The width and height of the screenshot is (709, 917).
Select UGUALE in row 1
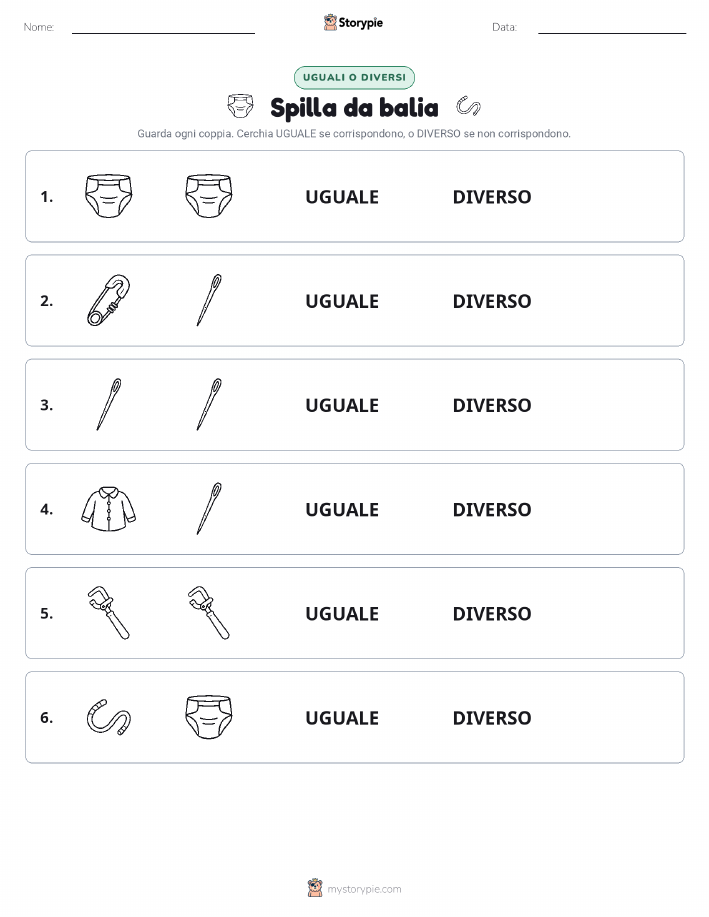tap(342, 197)
